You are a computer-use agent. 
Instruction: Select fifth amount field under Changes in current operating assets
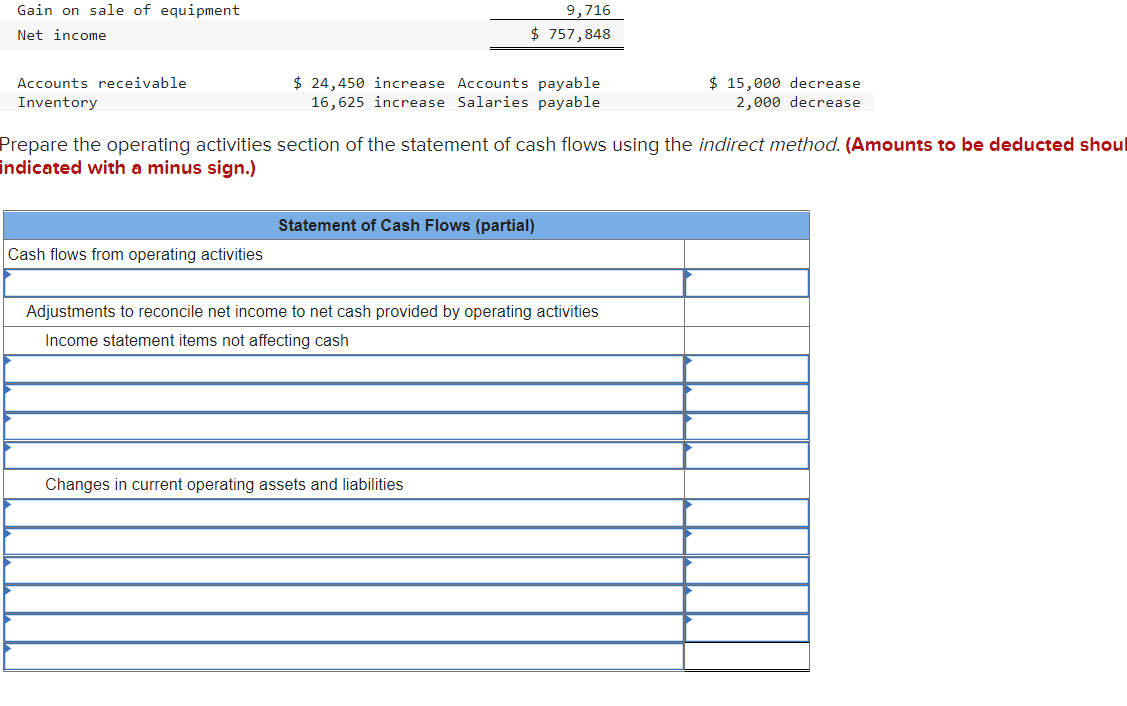pos(747,628)
